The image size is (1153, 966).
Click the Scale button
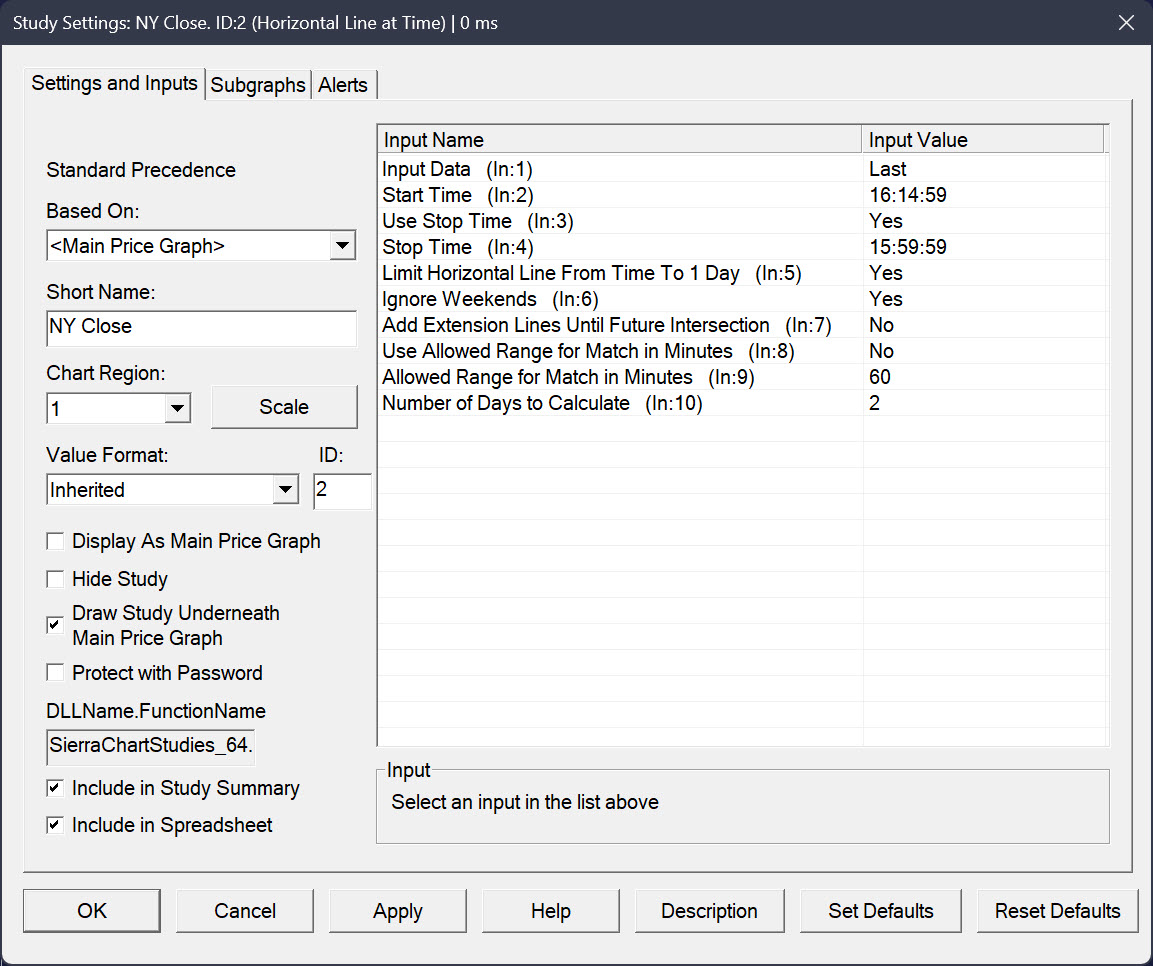click(x=284, y=407)
